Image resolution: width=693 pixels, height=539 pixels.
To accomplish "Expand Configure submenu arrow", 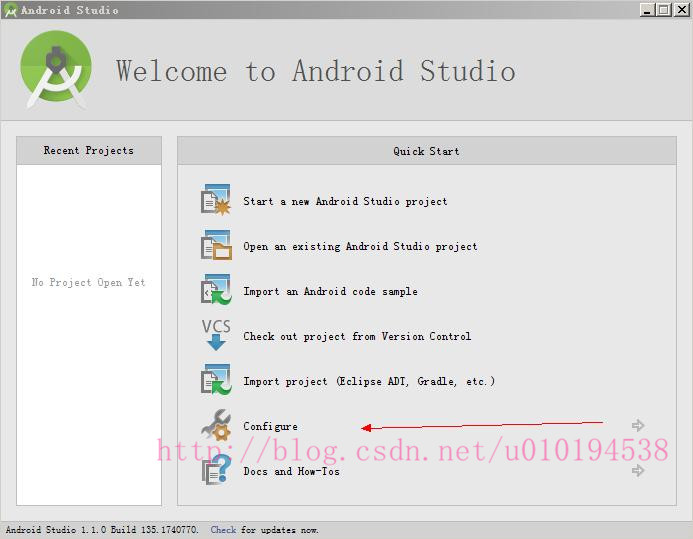I will click(638, 425).
